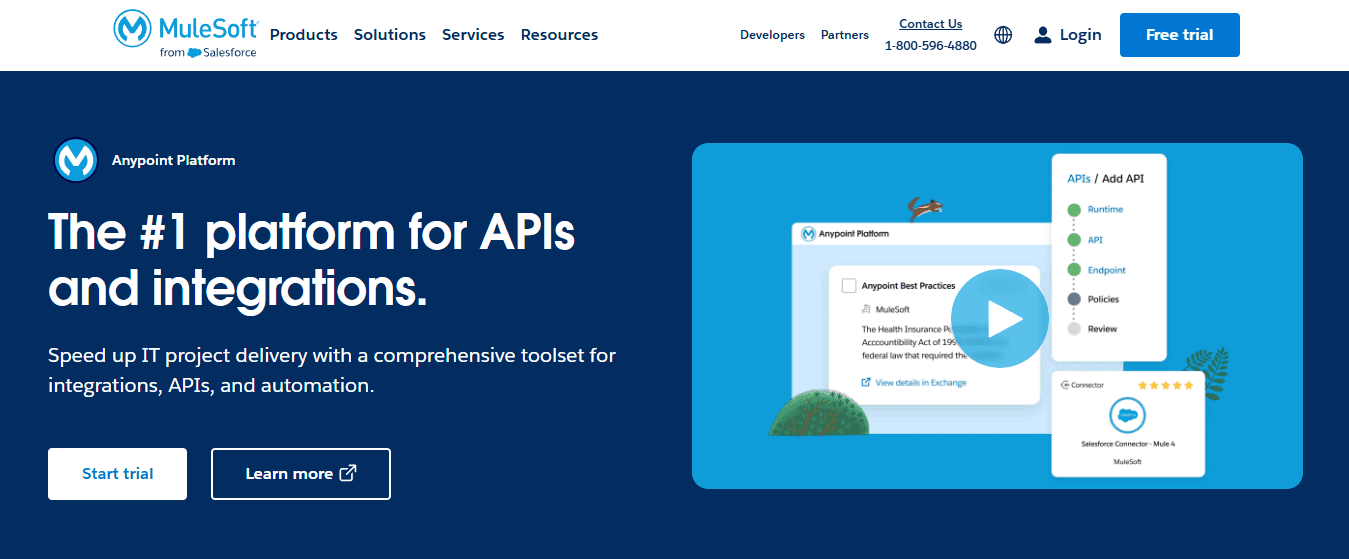
Task: Tick the Anypoint Best Practices checkbox
Action: click(849, 286)
